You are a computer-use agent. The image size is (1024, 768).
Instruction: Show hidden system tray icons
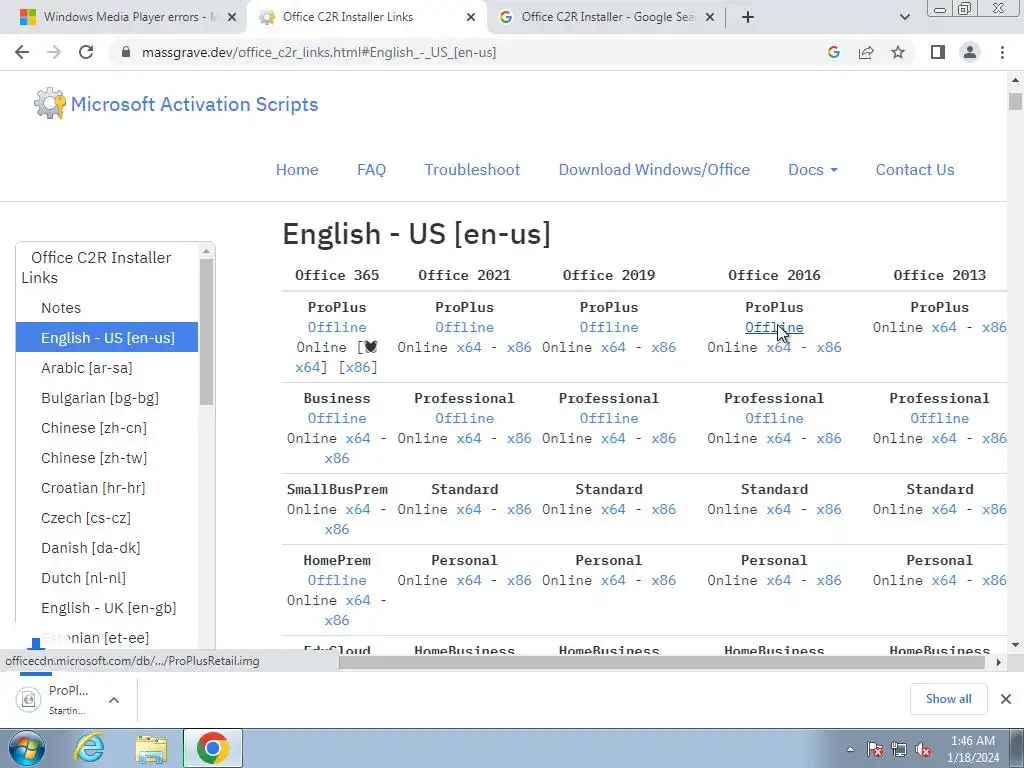click(850, 750)
